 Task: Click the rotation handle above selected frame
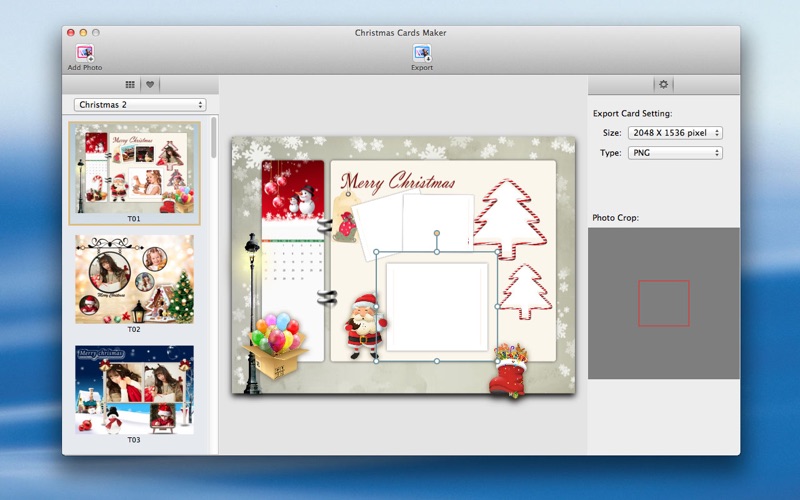[437, 233]
